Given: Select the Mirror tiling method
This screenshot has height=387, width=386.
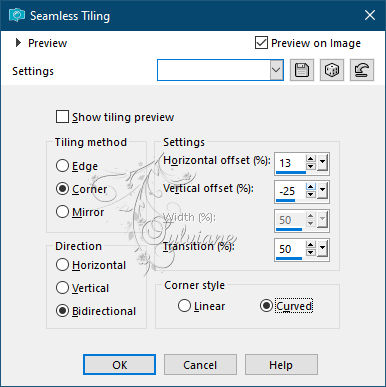Looking at the screenshot, I should click(x=62, y=212).
